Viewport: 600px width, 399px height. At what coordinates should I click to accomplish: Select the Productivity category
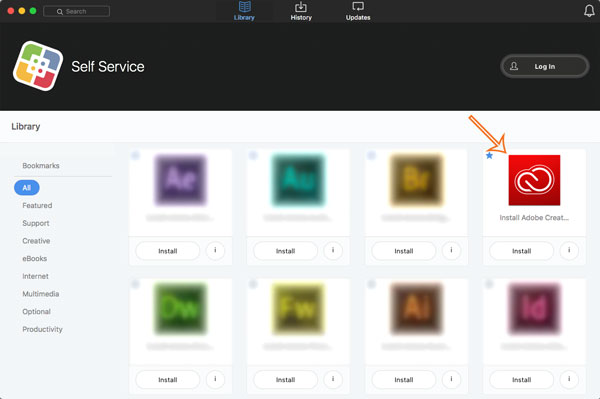[42, 329]
